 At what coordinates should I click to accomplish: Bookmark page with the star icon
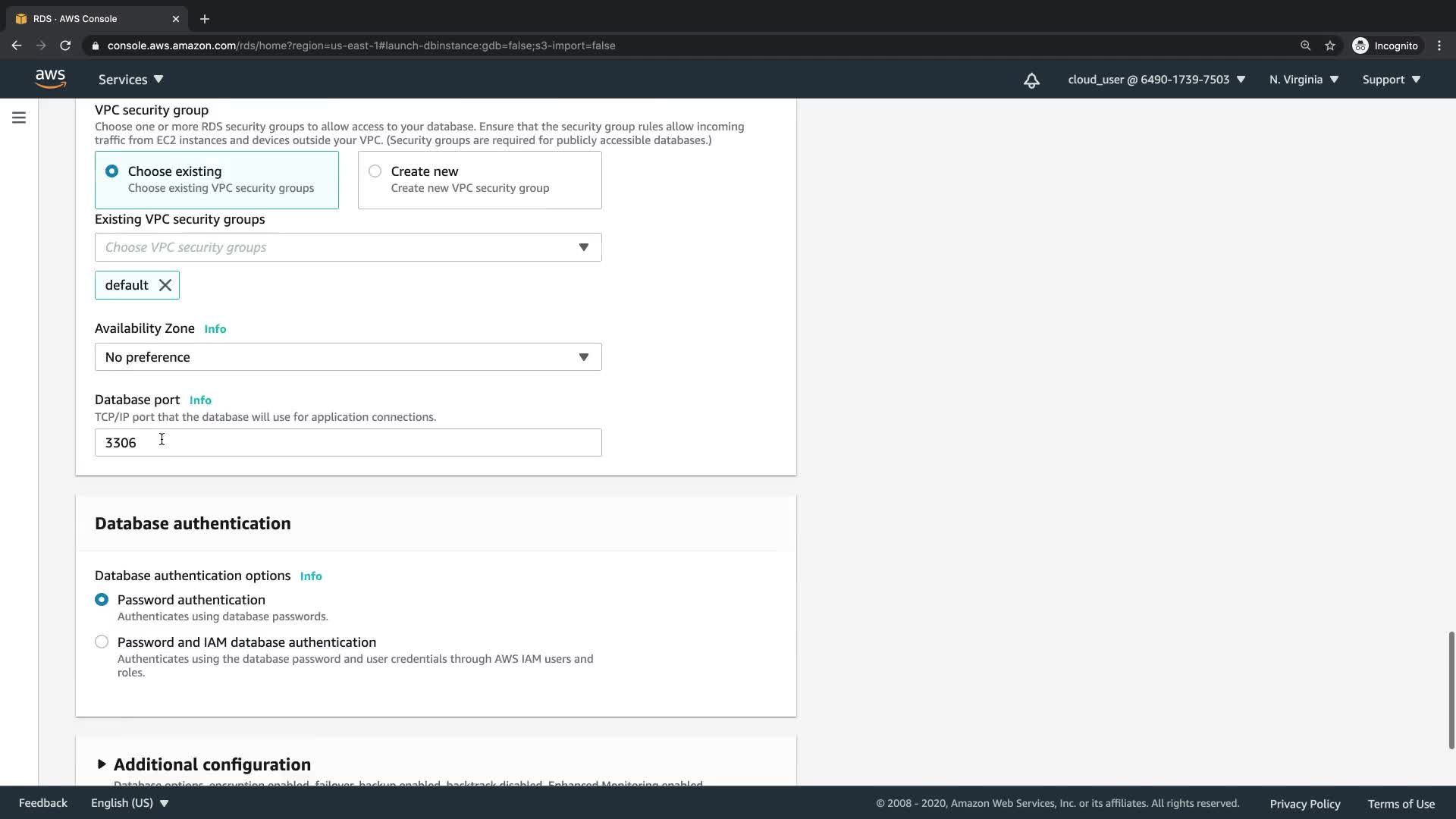[x=1330, y=45]
